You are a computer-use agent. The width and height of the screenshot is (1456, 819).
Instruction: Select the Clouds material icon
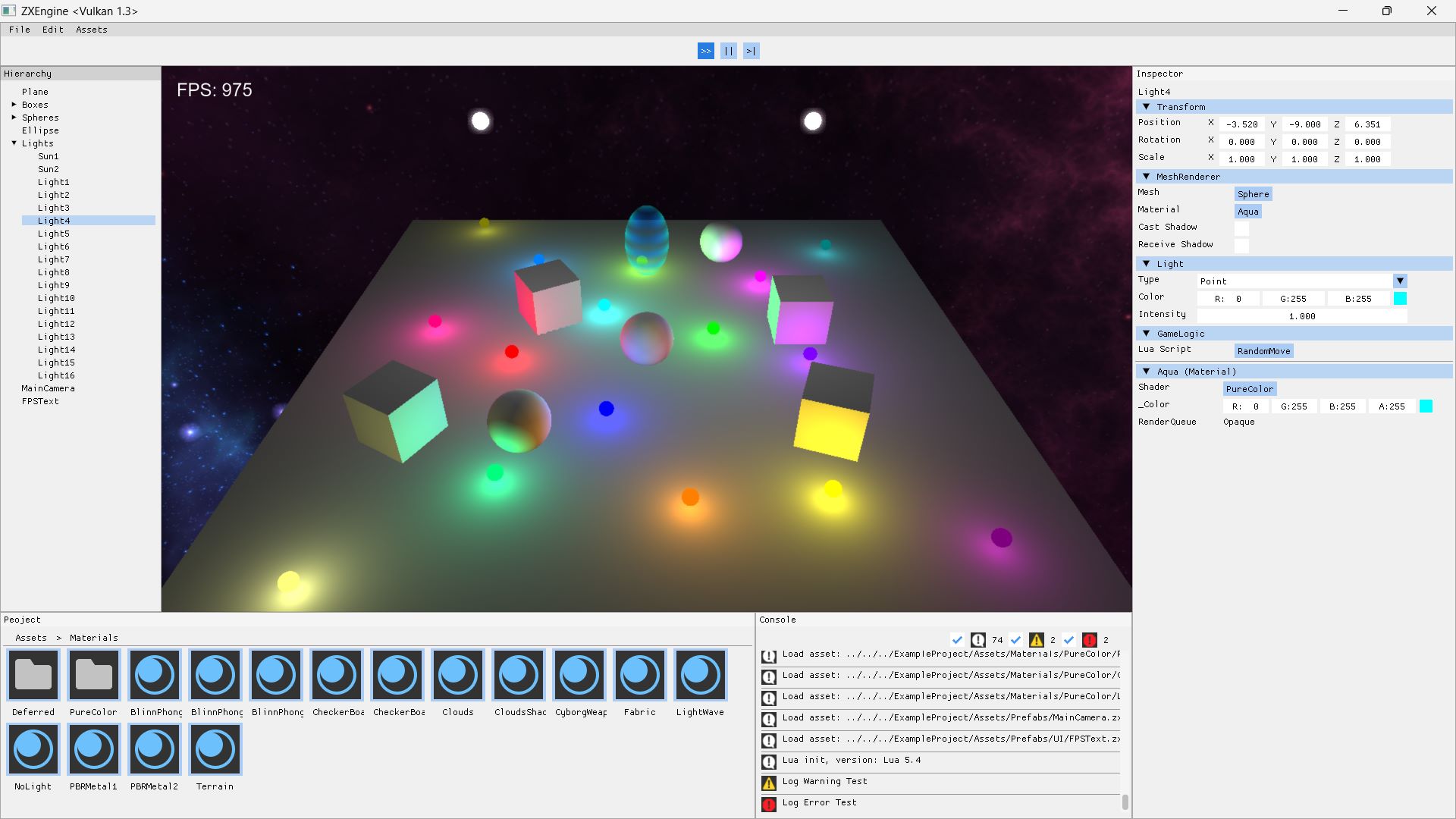[458, 674]
